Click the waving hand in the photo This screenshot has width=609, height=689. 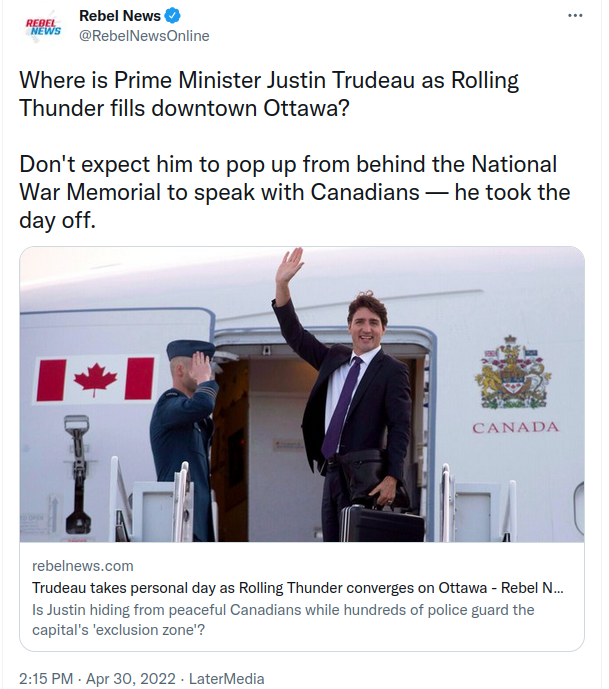coord(290,265)
